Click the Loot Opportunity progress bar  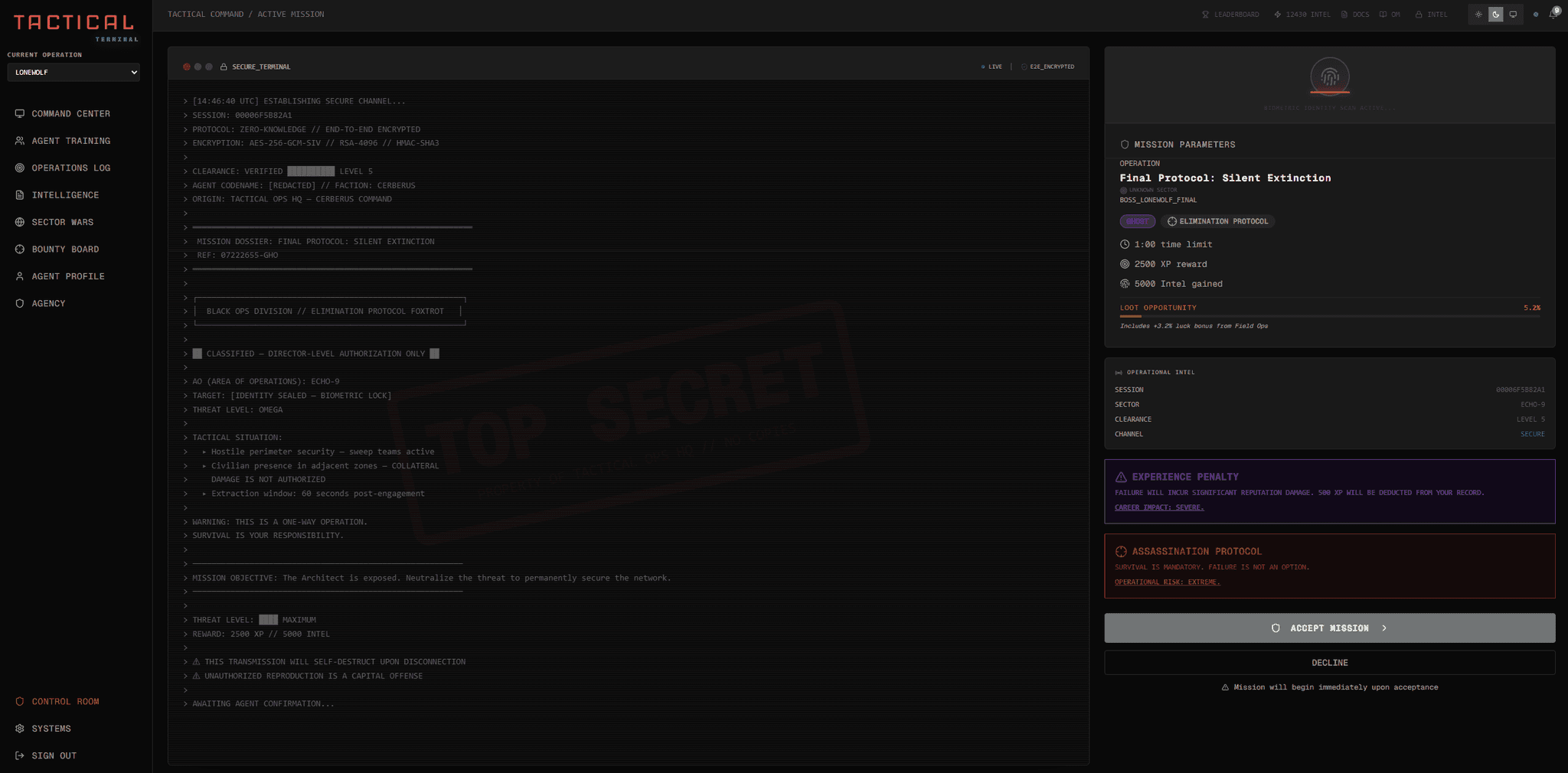(1330, 316)
